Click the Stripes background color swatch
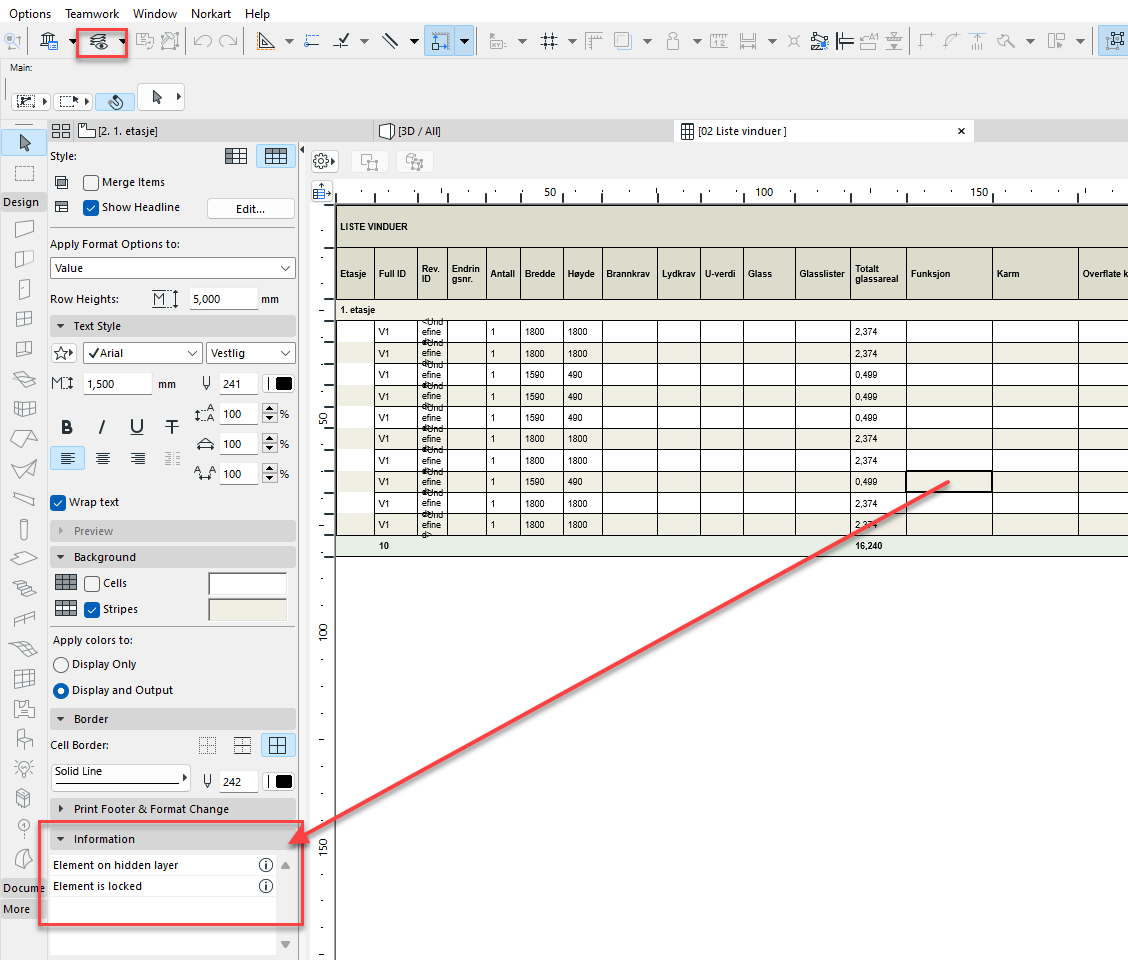 click(247, 609)
